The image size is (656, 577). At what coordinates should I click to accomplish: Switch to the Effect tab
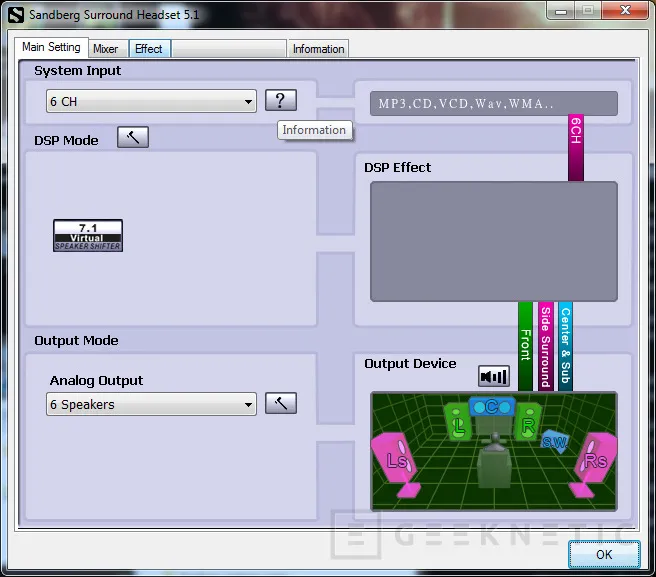[149, 49]
